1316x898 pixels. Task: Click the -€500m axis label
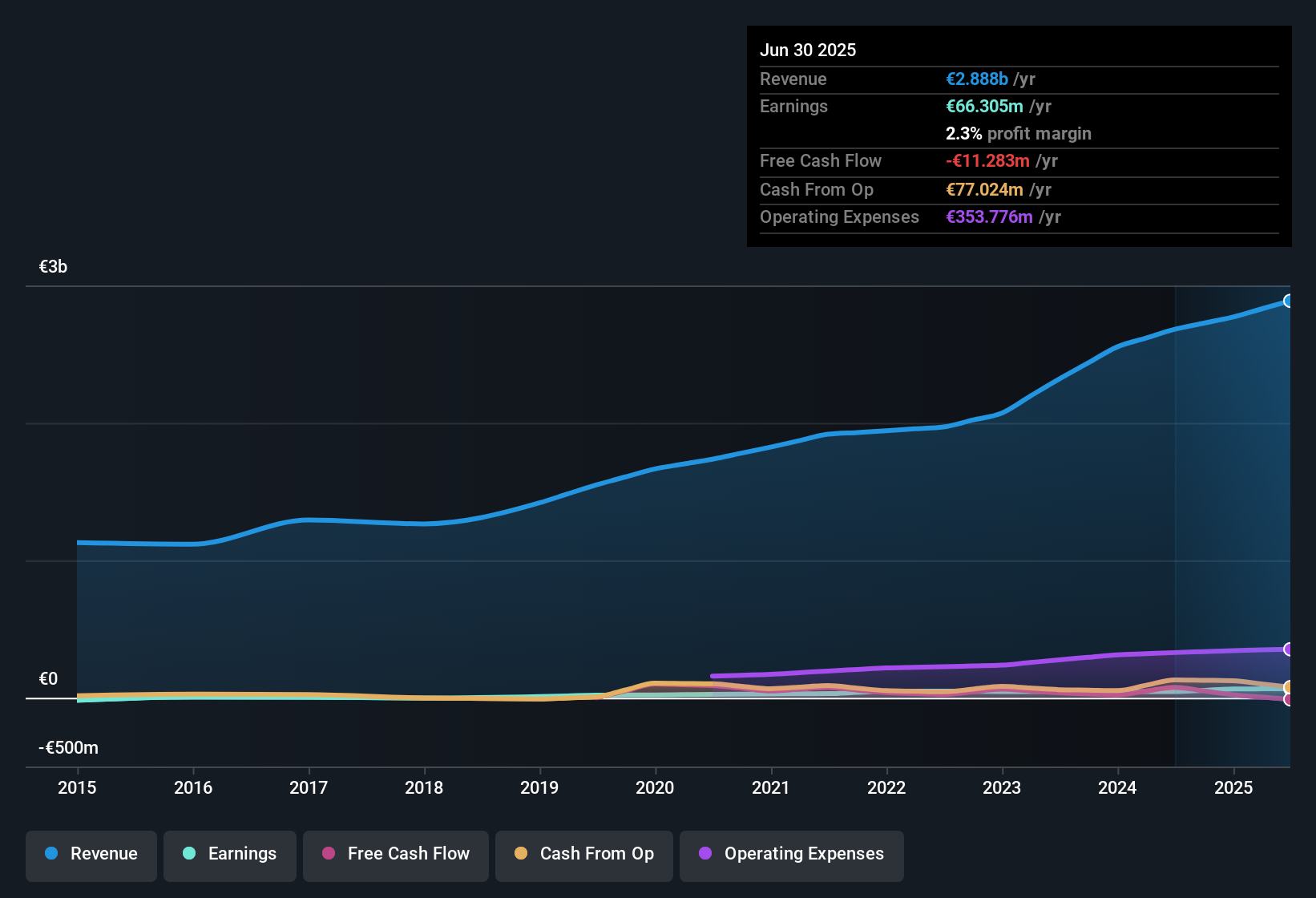tap(68, 746)
